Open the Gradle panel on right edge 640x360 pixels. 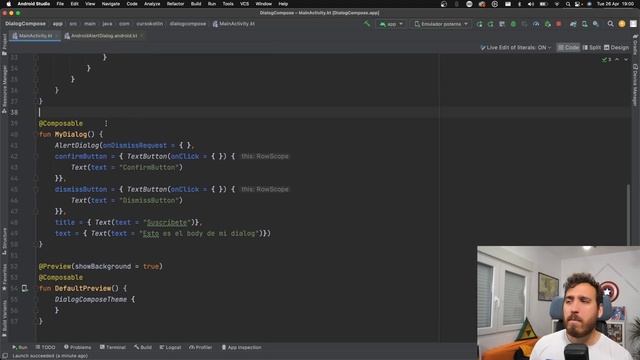(x=635, y=45)
